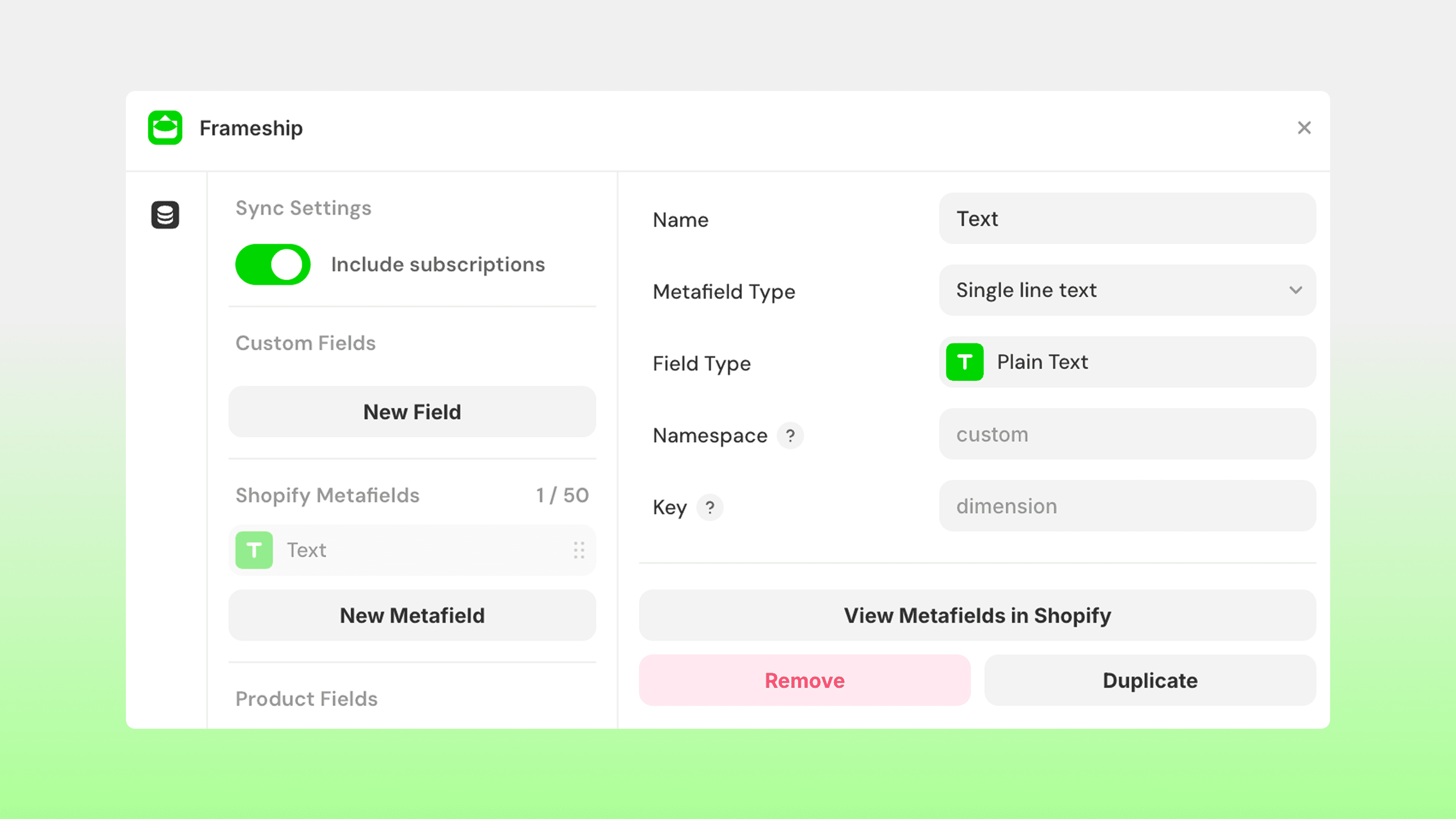Grab the drag handle on Text metafield
Viewport: 1456px width, 819px height.
[x=578, y=550]
